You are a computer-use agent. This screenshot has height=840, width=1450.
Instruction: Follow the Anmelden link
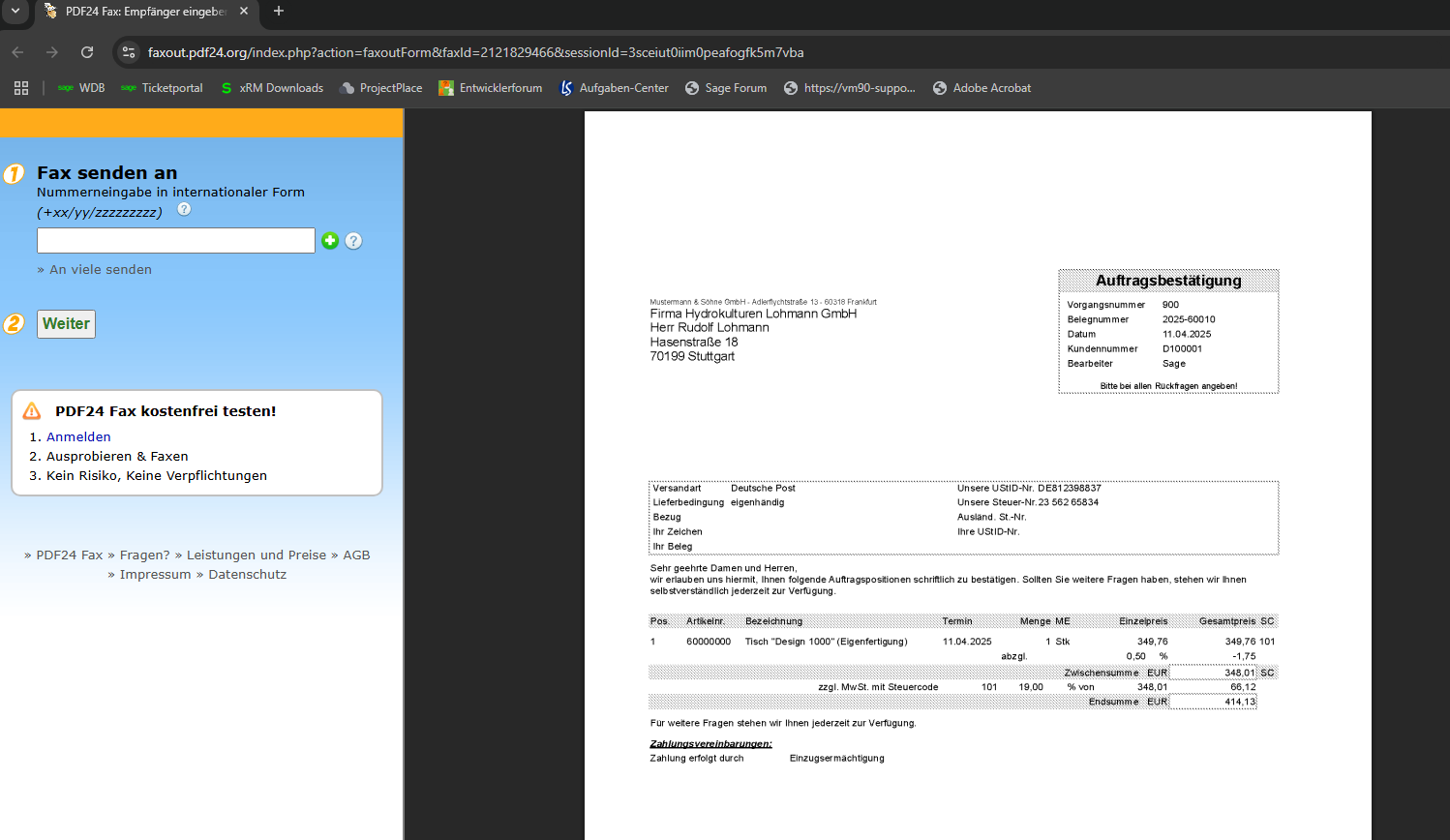click(x=78, y=437)
